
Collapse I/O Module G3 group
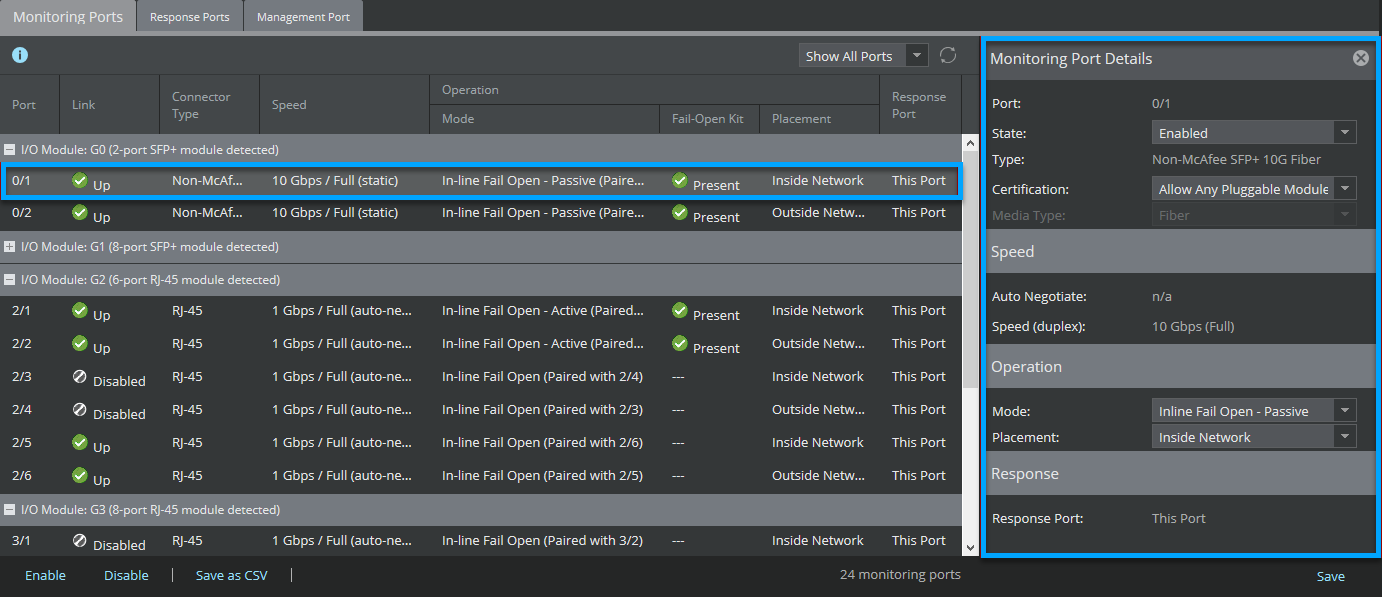[x=9, y=509]
